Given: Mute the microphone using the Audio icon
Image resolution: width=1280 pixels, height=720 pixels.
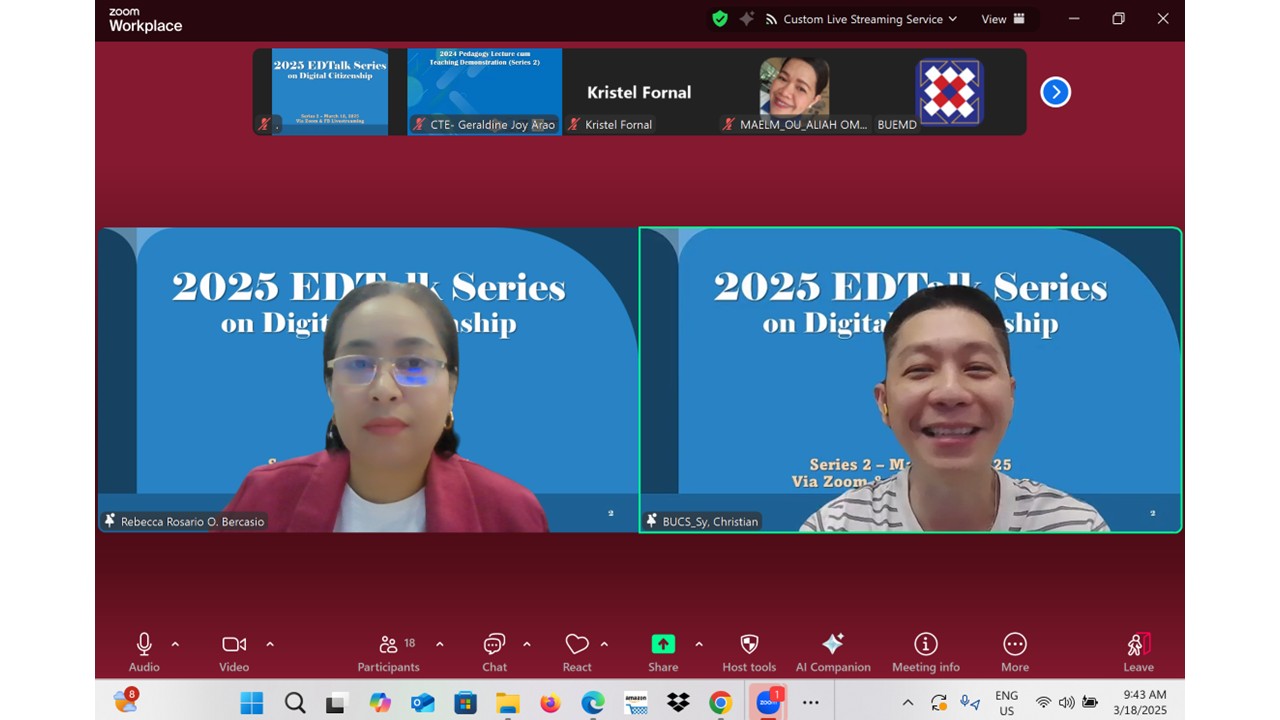Looking at the screenshot, I should coord(143,644).
